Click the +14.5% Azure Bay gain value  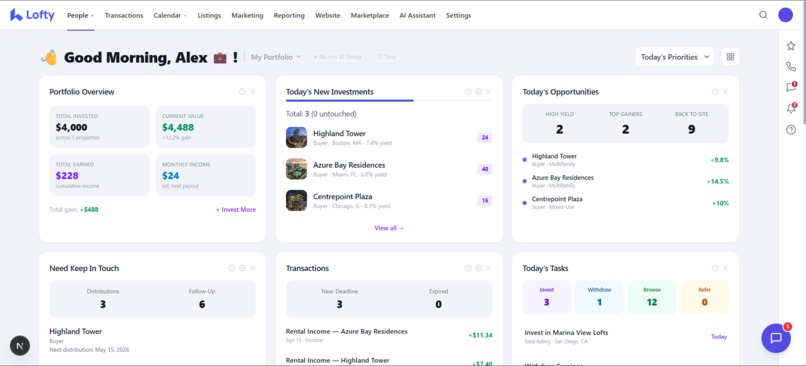click(718, 181)
